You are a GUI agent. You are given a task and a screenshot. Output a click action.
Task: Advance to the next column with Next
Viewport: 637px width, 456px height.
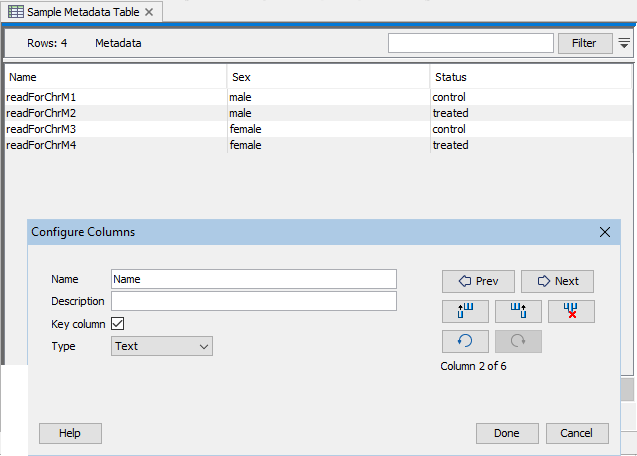[557, 281]
